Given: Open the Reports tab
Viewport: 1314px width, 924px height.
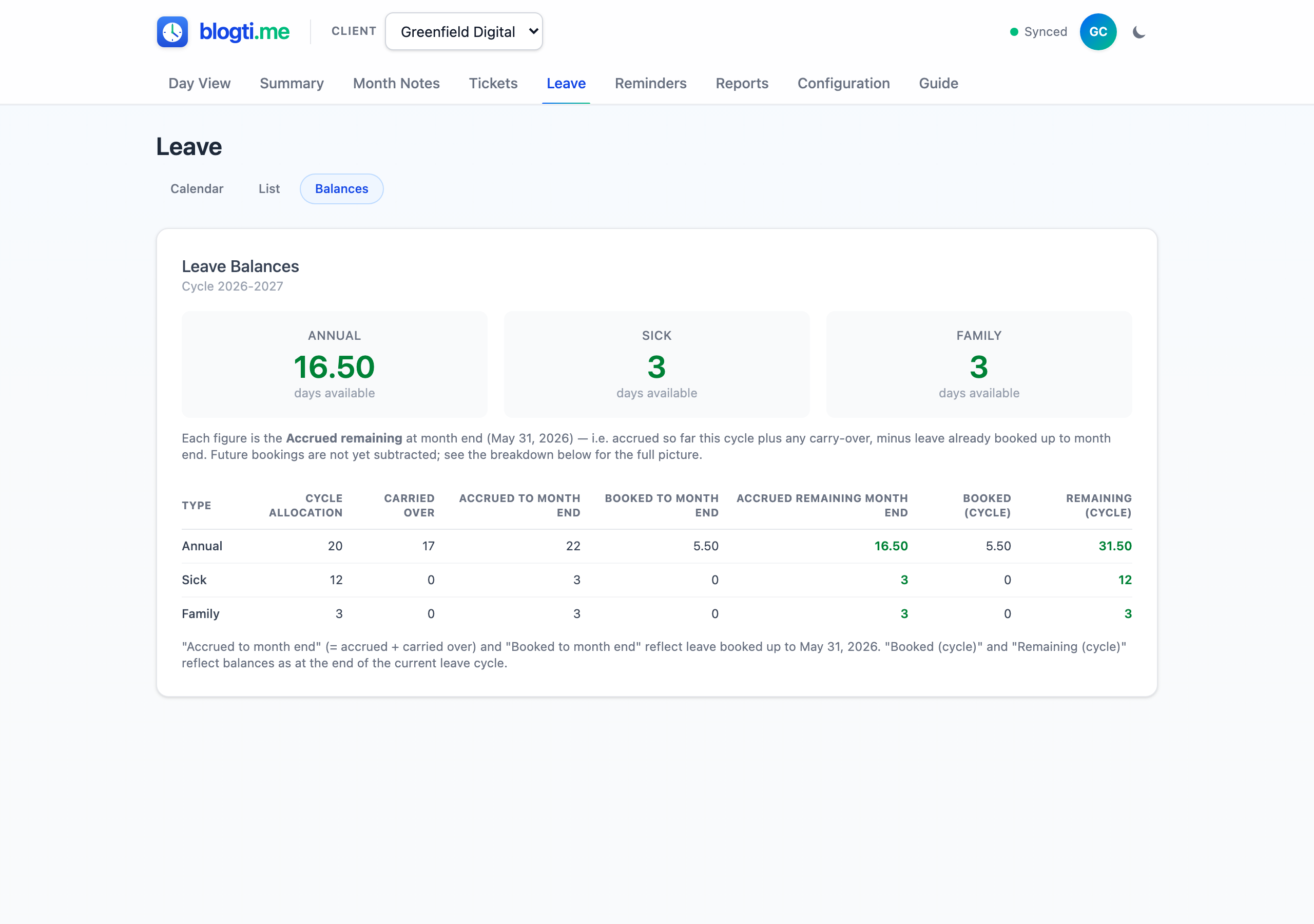Looking at the screenshot, I should click(x=742, y=84).
